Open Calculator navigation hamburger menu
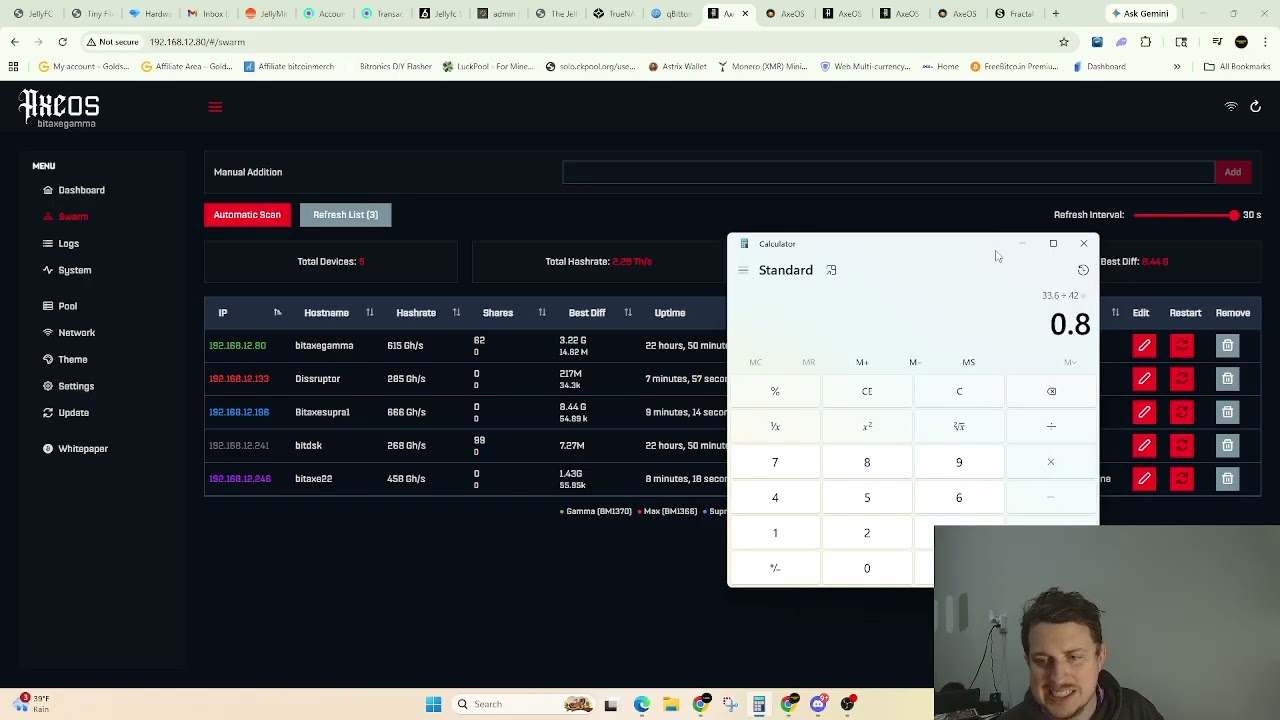Viewport: 1280px width, 720px height. [743, 270]
